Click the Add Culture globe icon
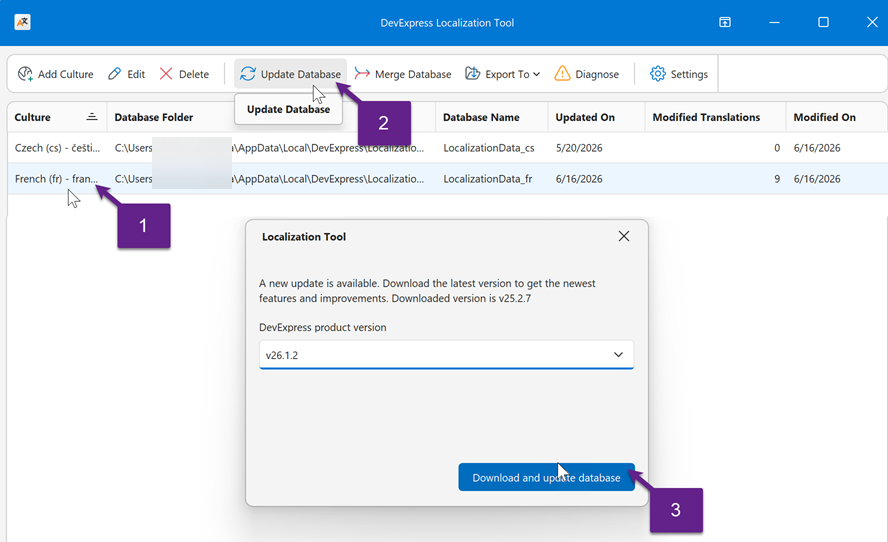888x542 pixels. pyautogui.click(x=25, y=74)
